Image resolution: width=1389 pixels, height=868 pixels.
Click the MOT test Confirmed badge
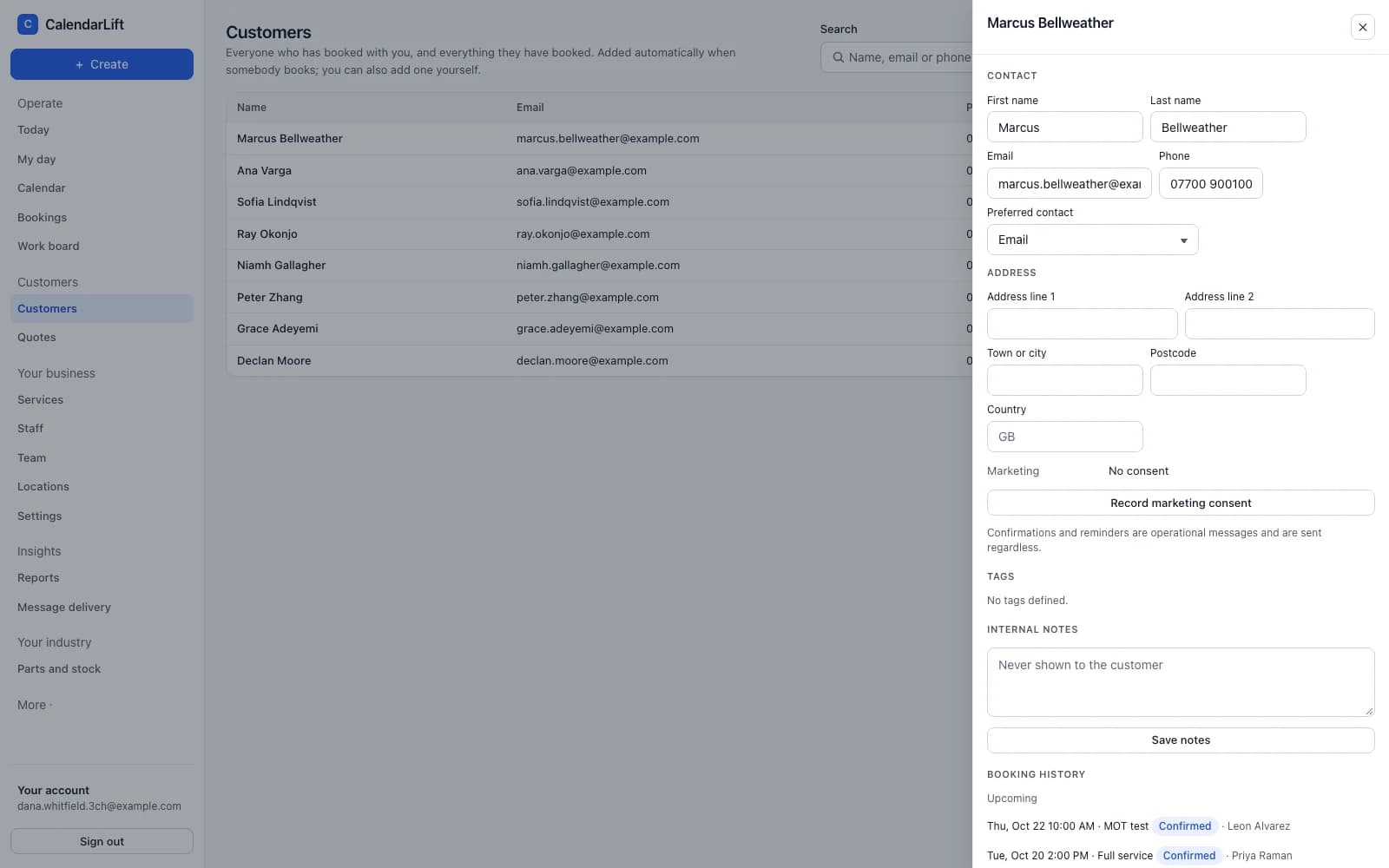pos(1184,826)
